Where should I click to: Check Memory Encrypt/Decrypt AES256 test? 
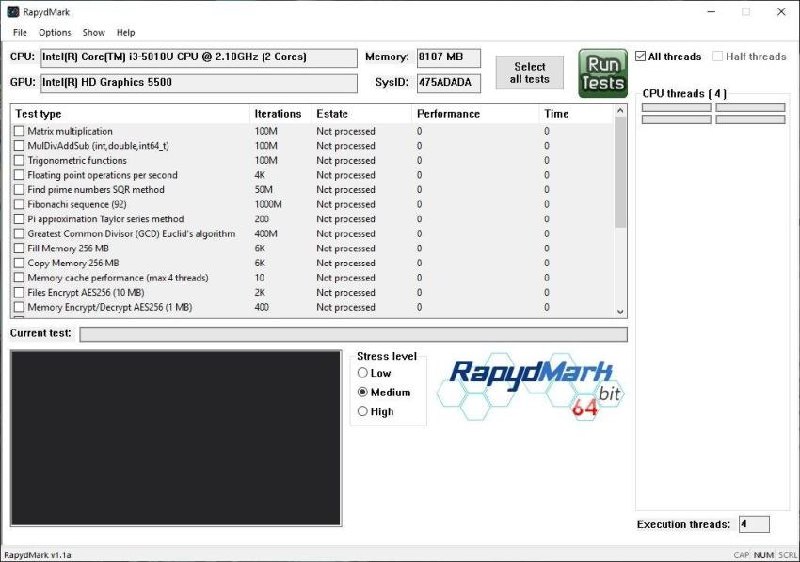19,308
